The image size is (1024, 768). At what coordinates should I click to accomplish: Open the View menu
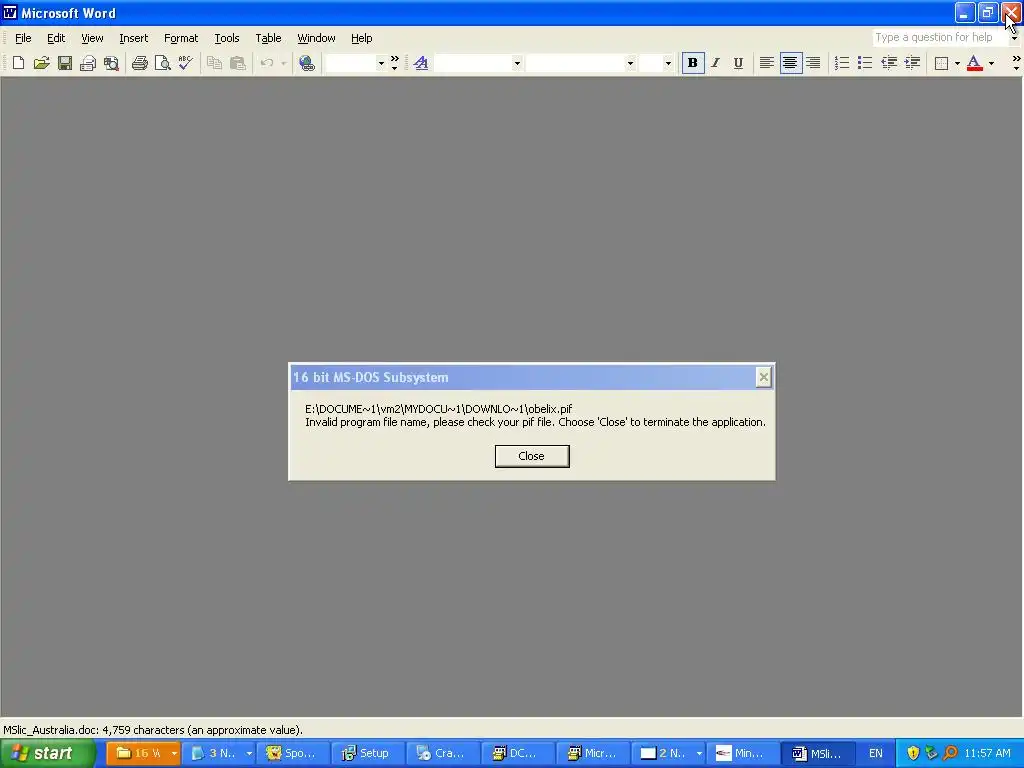click(92, 38)
